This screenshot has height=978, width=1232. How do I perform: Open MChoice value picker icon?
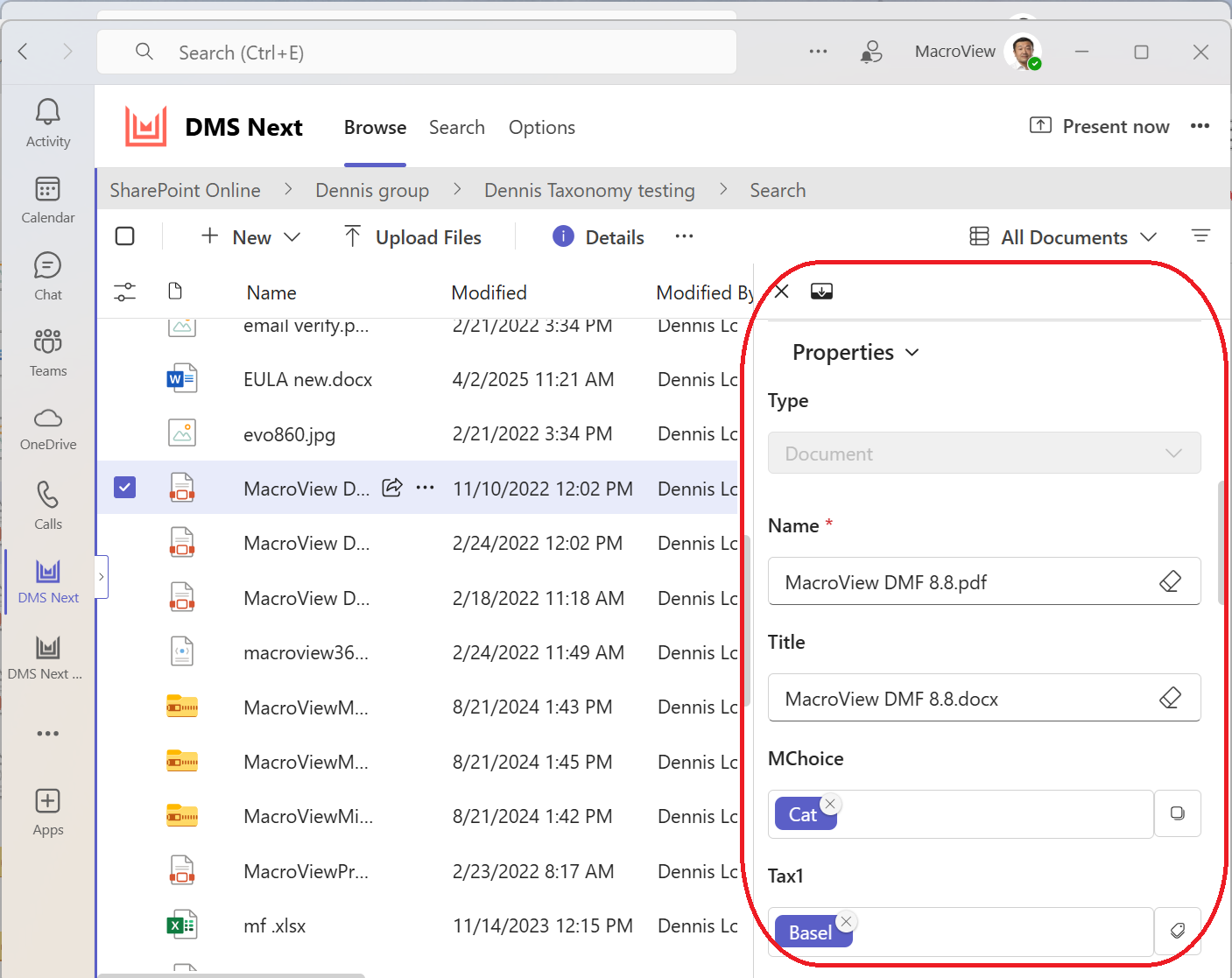point(1178,813)
